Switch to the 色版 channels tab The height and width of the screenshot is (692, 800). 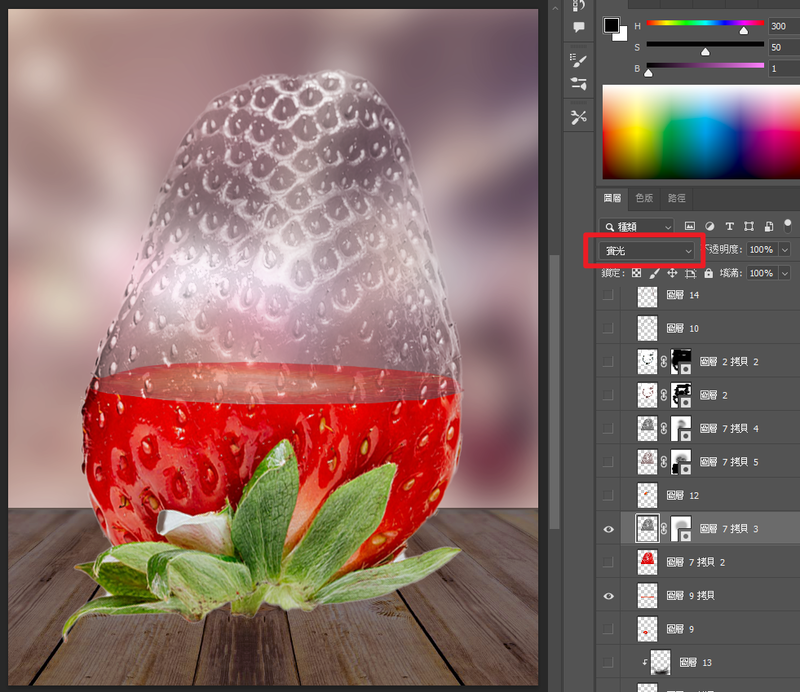point(645,199)
